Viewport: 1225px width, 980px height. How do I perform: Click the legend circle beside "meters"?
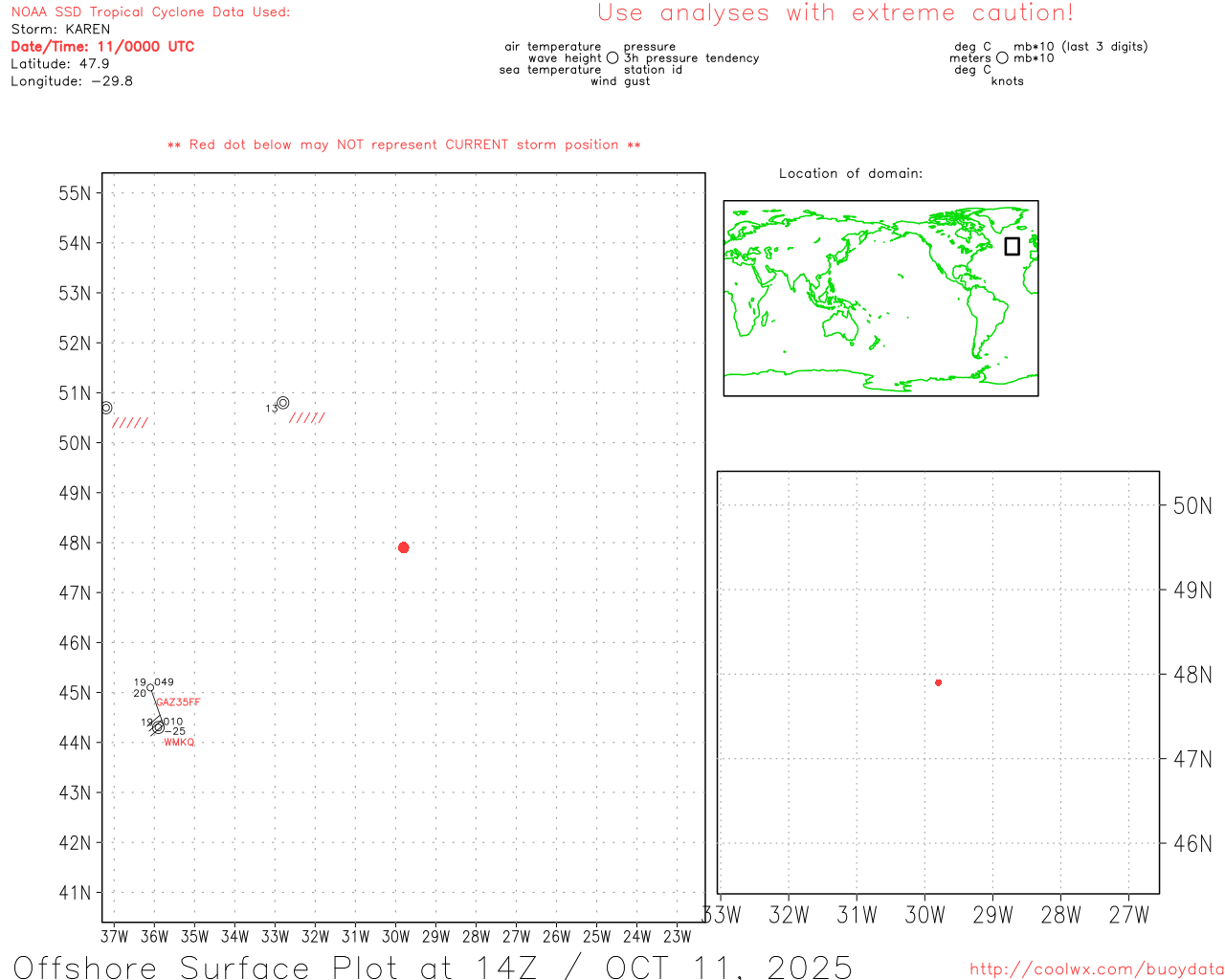coord(1002,58)
